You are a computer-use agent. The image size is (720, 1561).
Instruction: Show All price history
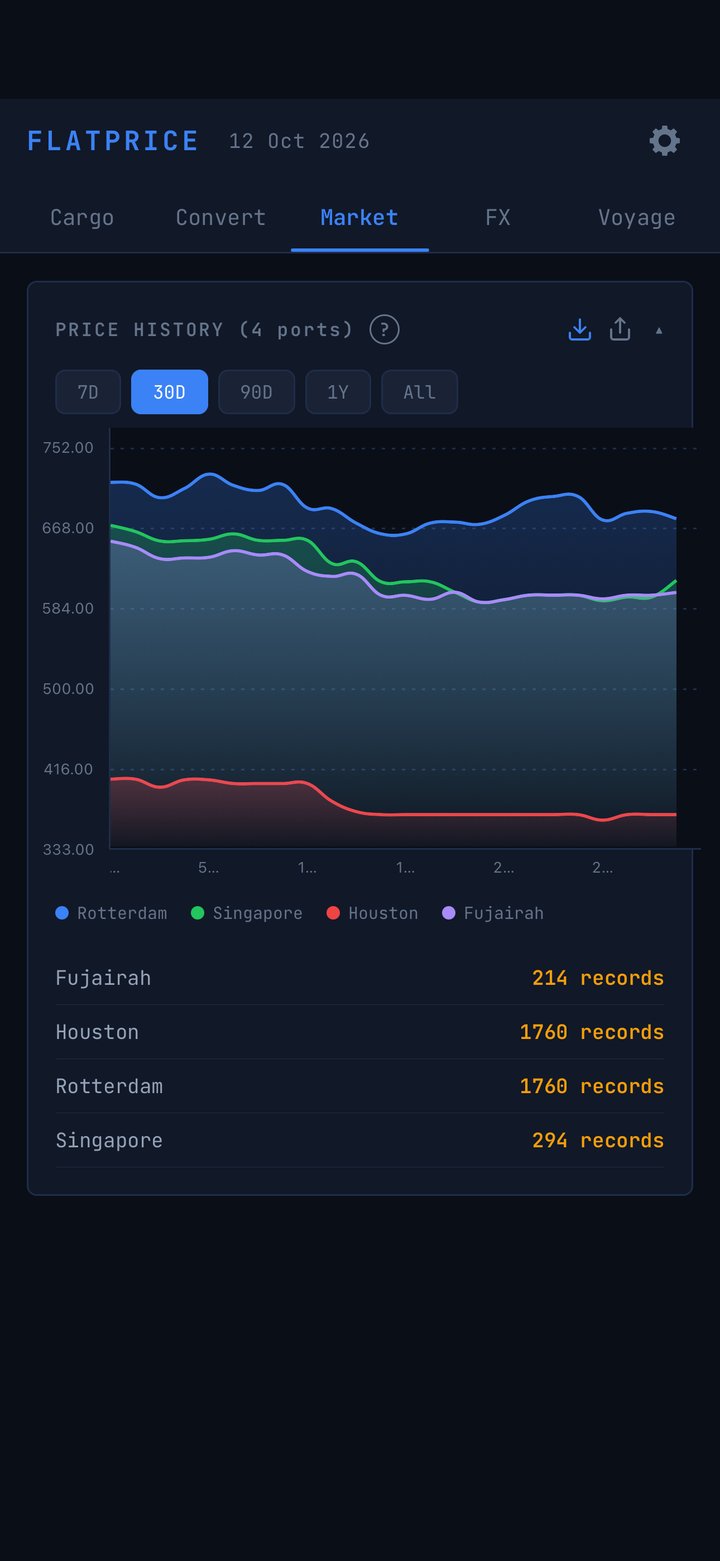[420, 392]
